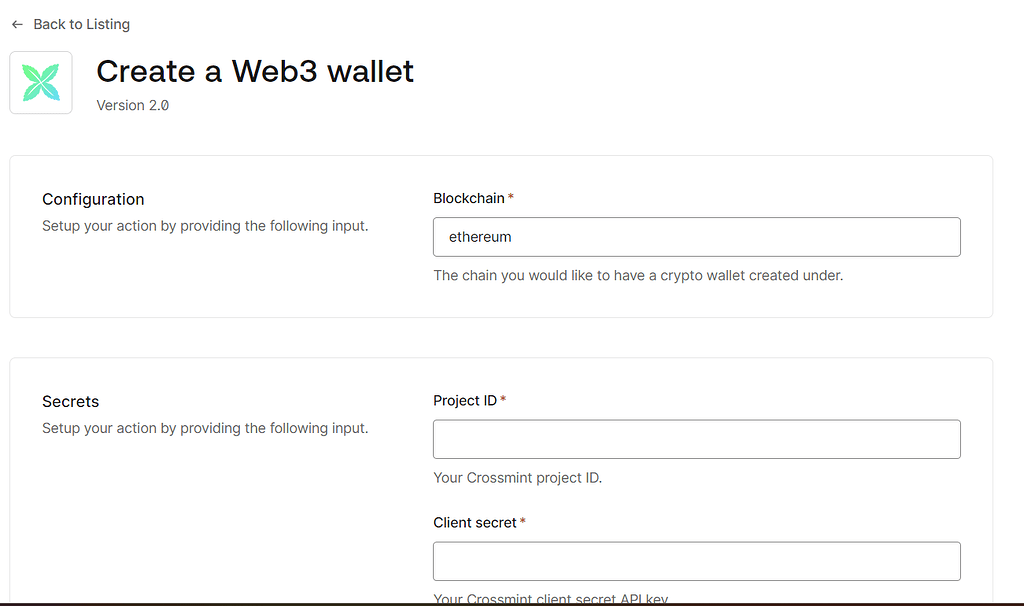
Task: Click the setup description under Secrets
Action: (x=205, y=428)
